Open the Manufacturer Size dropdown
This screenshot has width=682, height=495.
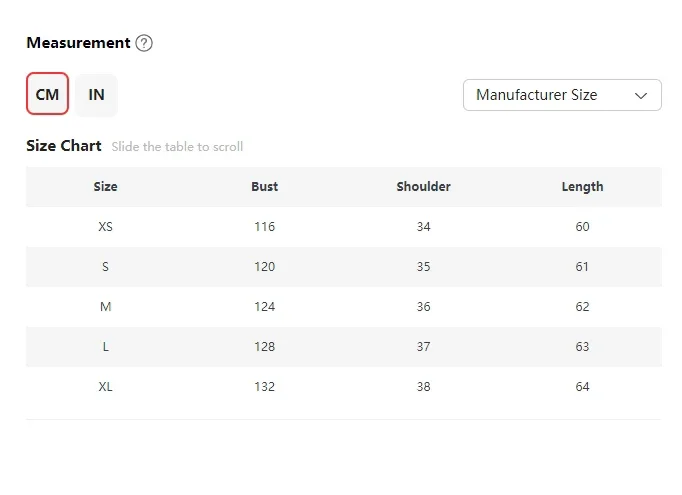click(x=562, y=95)
